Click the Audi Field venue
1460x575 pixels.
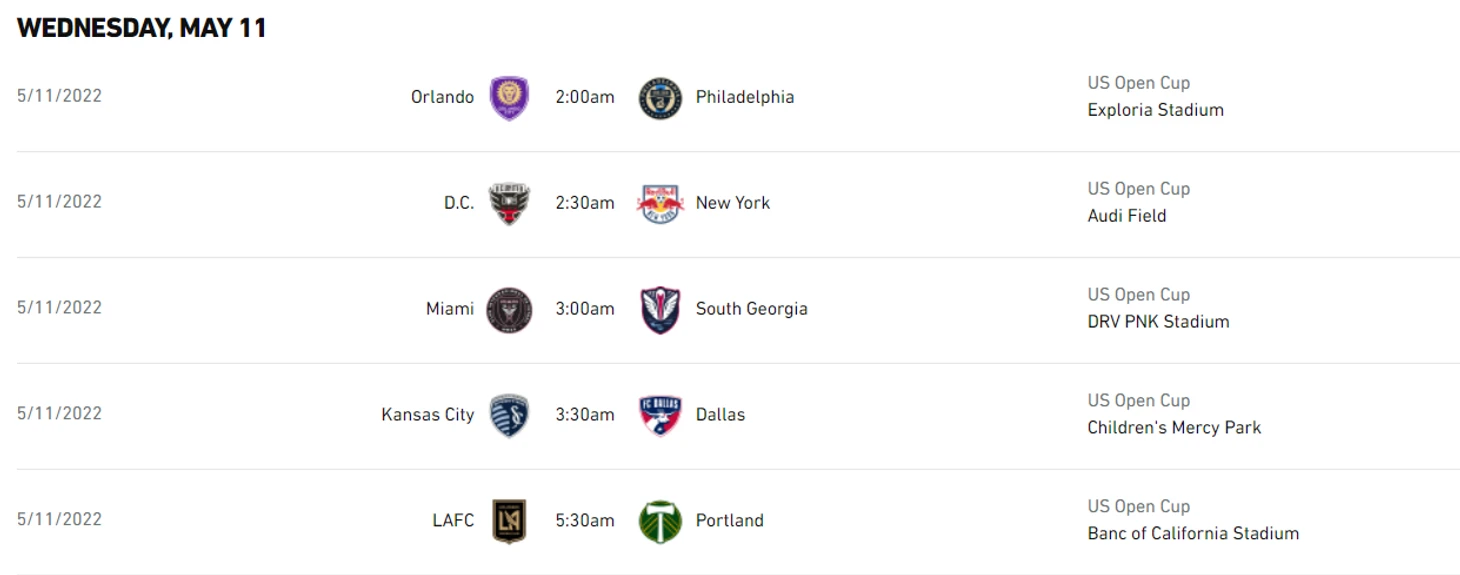point(1127,216)
